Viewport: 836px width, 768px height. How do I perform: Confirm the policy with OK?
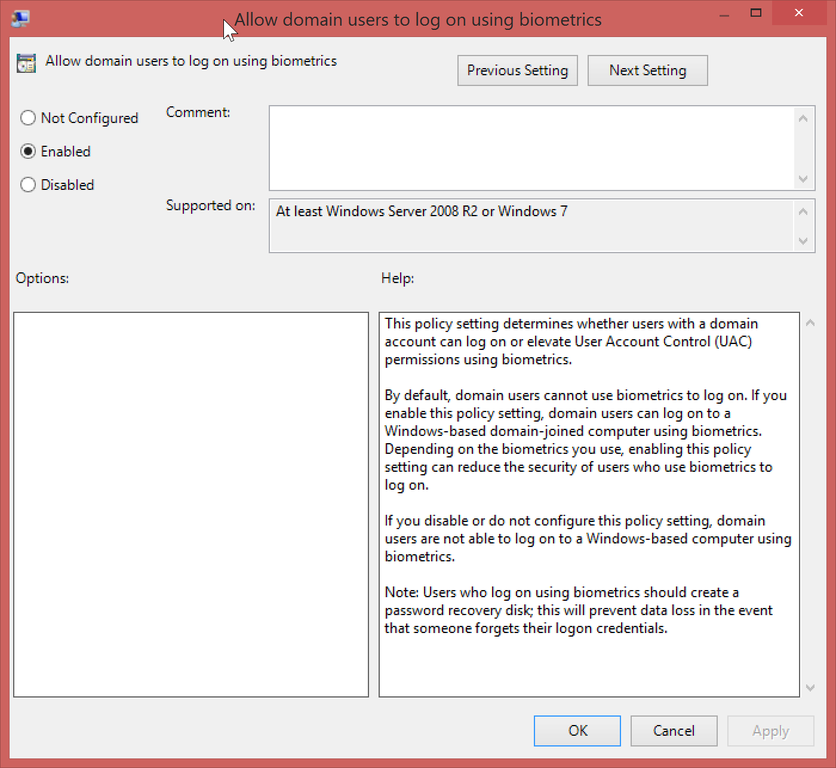[577, 730]
